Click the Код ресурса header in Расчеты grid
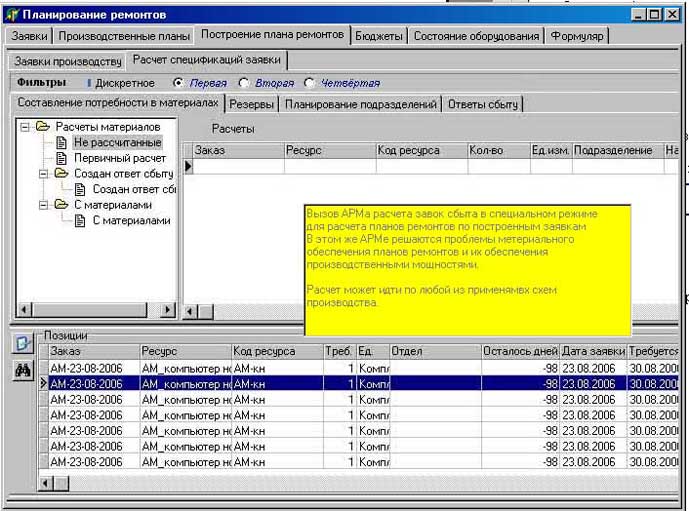Viewport: 689px width, 511px height. tap(422, 150)
